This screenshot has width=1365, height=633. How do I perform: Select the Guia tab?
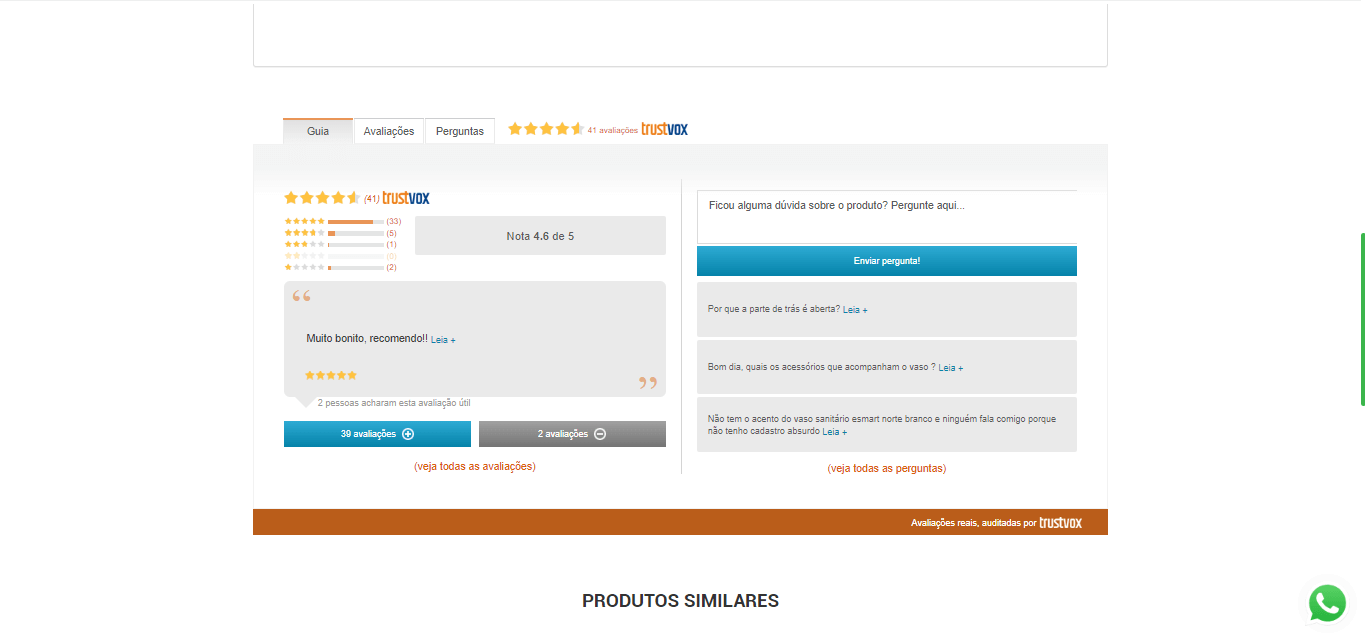318,131
